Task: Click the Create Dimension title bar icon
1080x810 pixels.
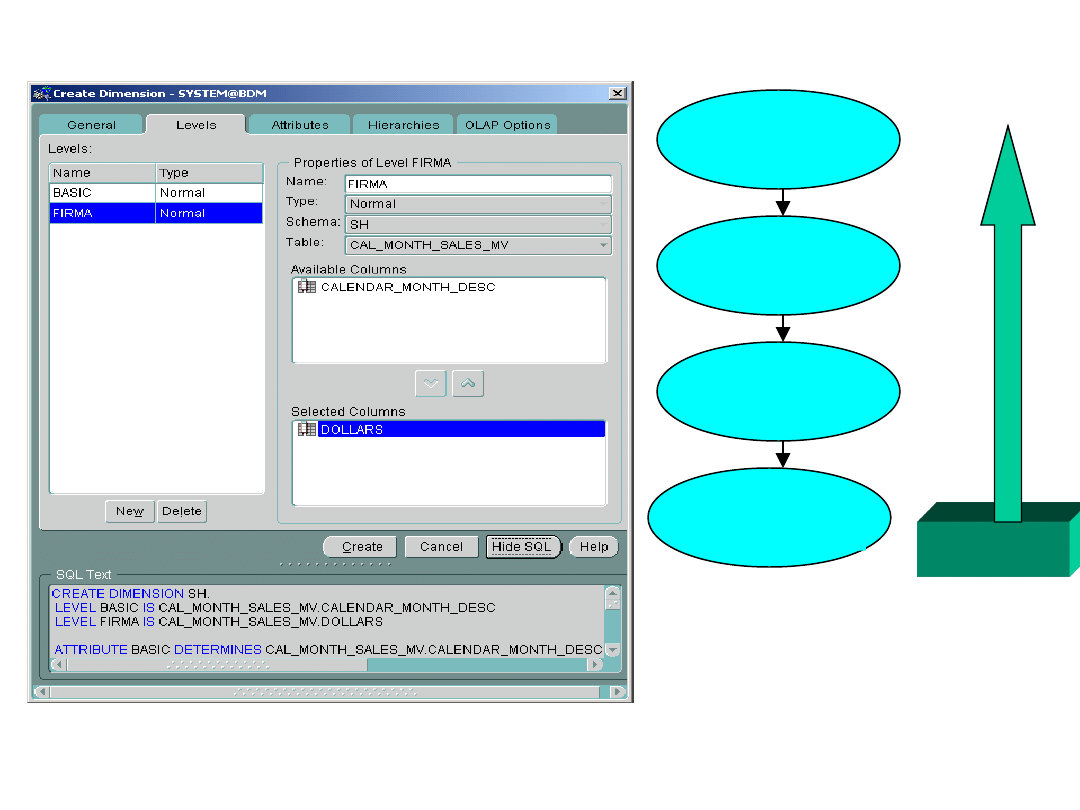Action: (x=42, y=93)
